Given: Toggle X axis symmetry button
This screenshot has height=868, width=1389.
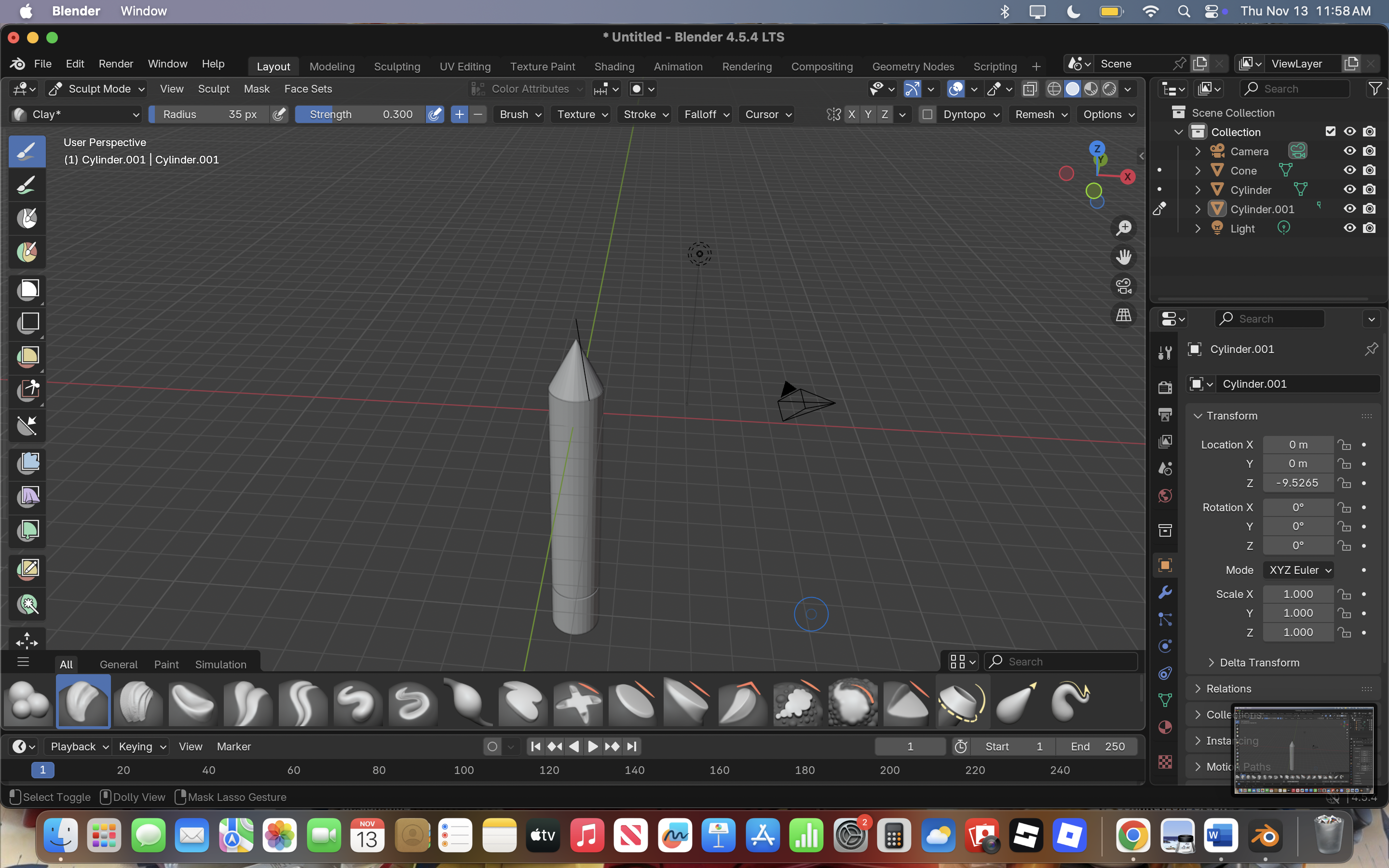Looking at the screenshot, I should coord(851,114).
